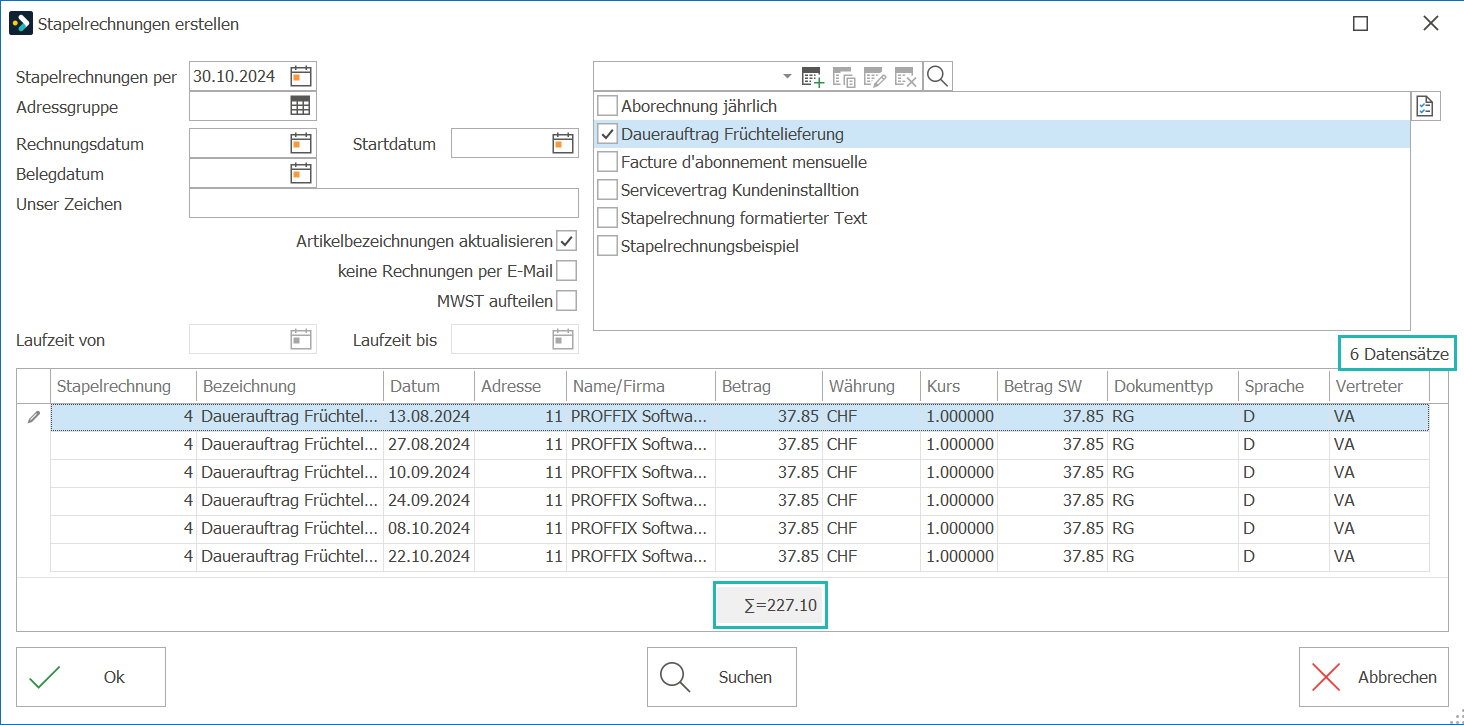The height and width of the screenshot is (725, 1464).
Task: Open the Belegdatum calendar picker
Action: [301, 174]
